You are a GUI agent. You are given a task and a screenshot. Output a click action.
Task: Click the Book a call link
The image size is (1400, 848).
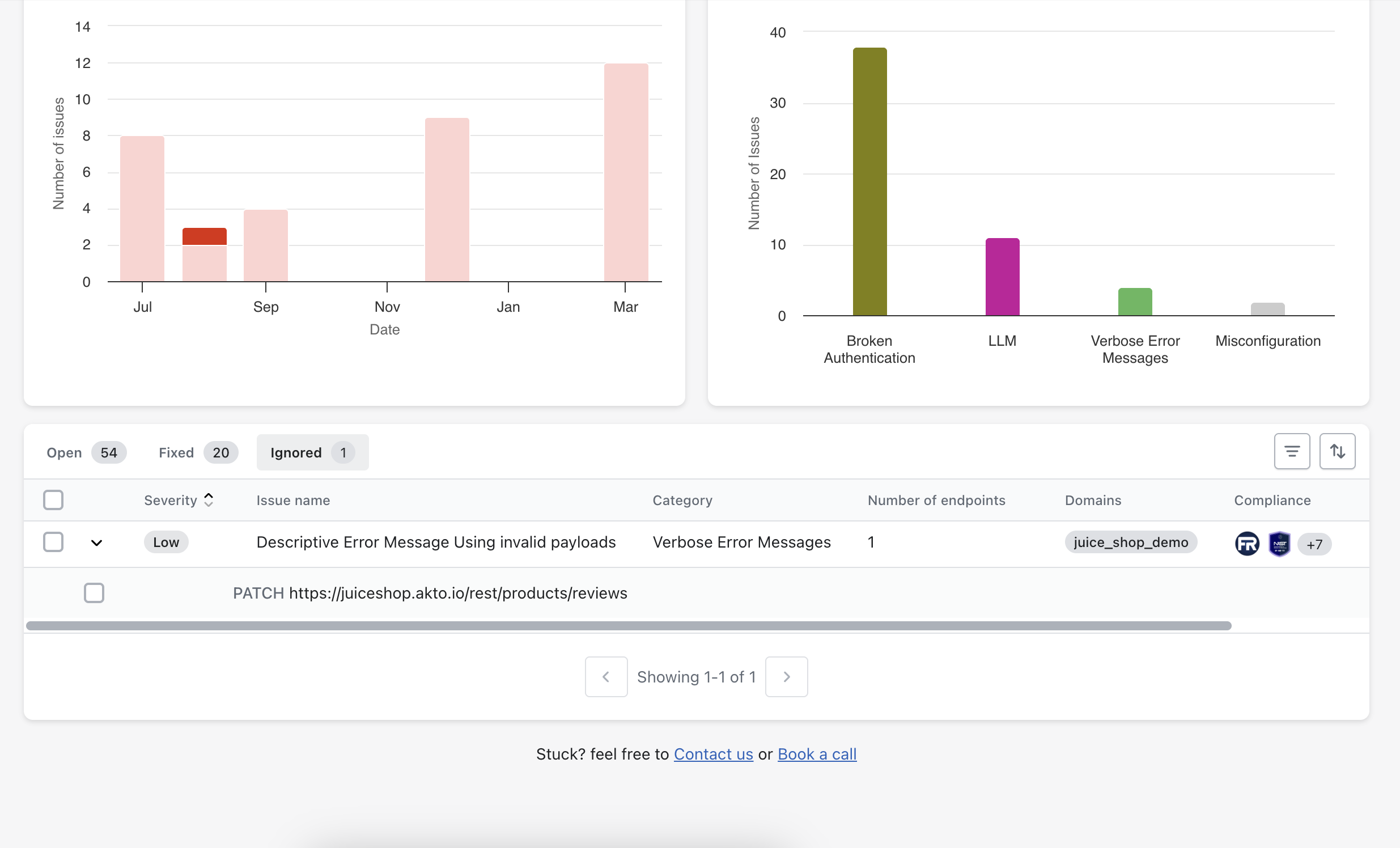click(x=816, y=754)
